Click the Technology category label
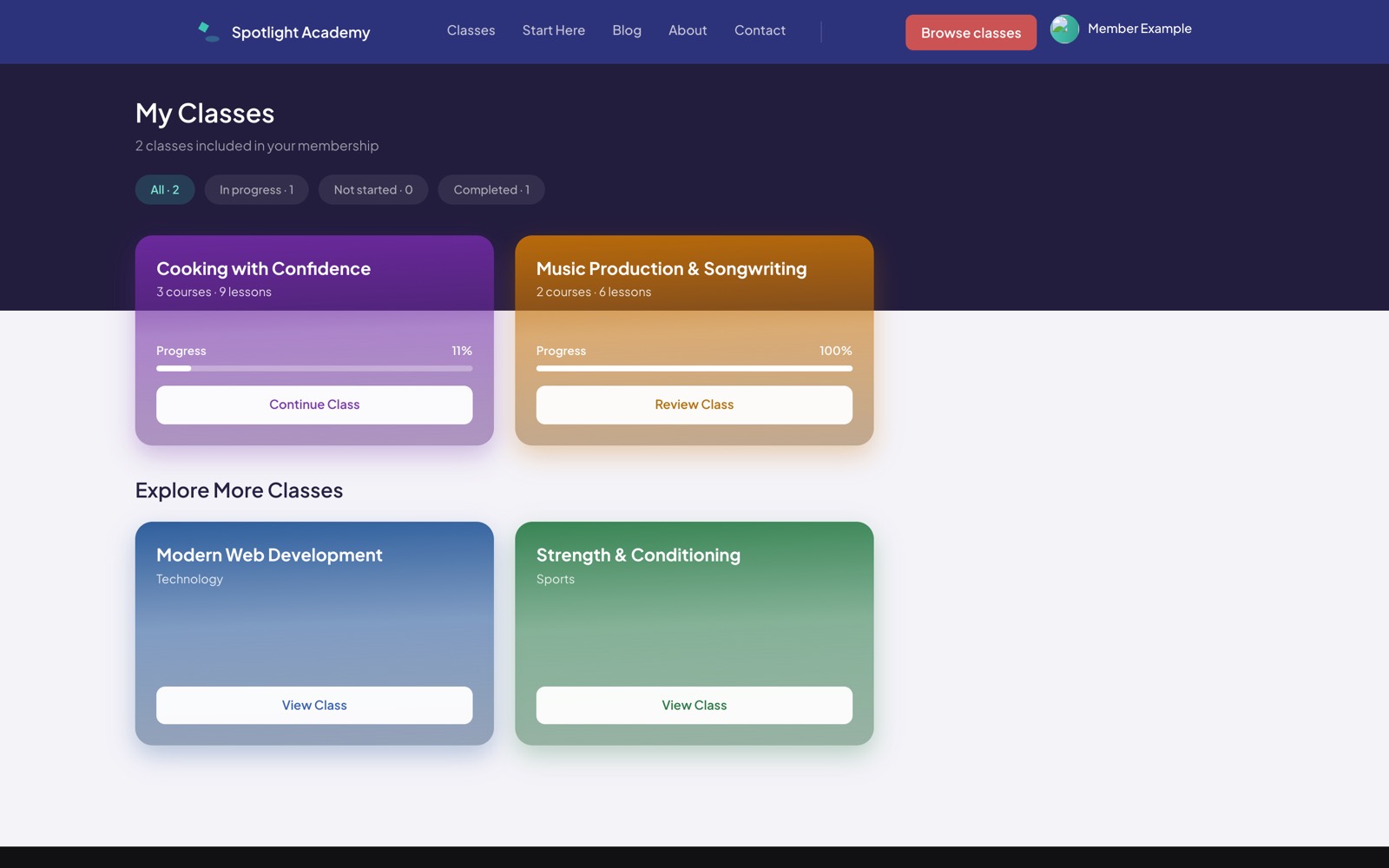1389x868 pixels. pyautogui.click(x=189, y=580)
